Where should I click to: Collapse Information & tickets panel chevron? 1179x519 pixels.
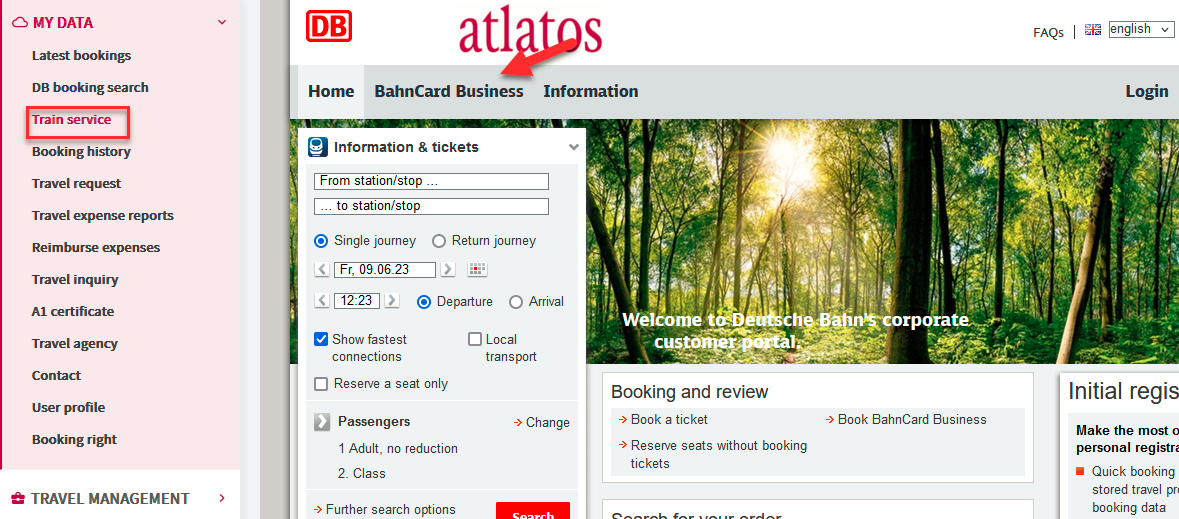pos(574,147)
